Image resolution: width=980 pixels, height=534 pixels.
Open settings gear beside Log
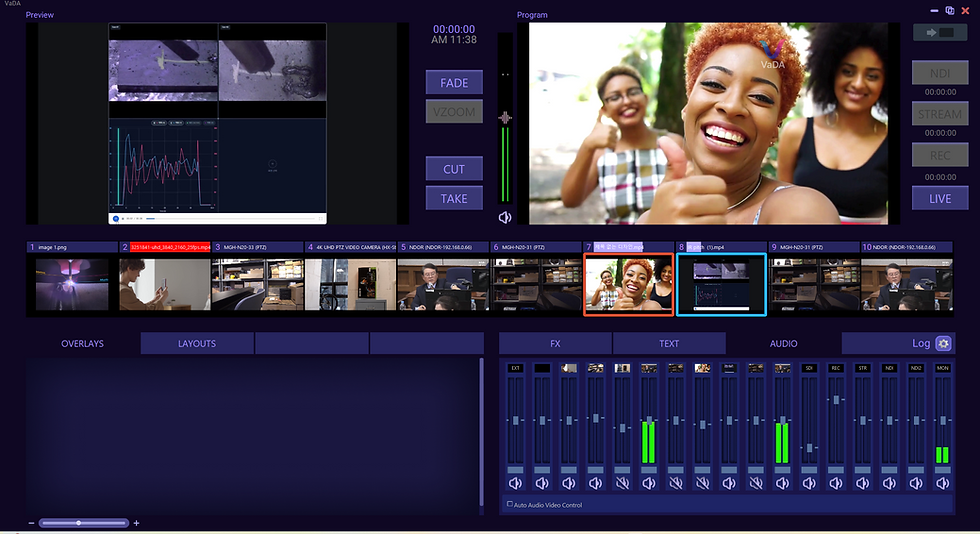[943, 343]
